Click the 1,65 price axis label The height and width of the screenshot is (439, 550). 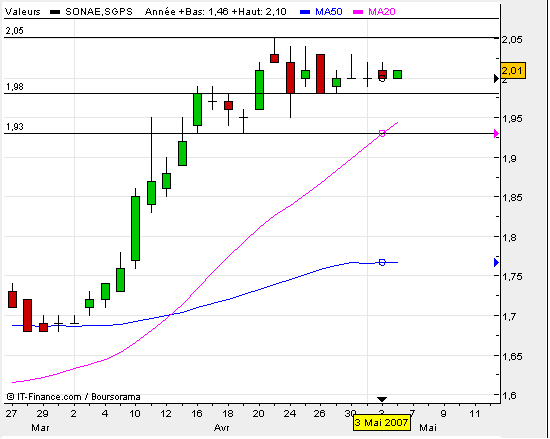coord(512,356)
